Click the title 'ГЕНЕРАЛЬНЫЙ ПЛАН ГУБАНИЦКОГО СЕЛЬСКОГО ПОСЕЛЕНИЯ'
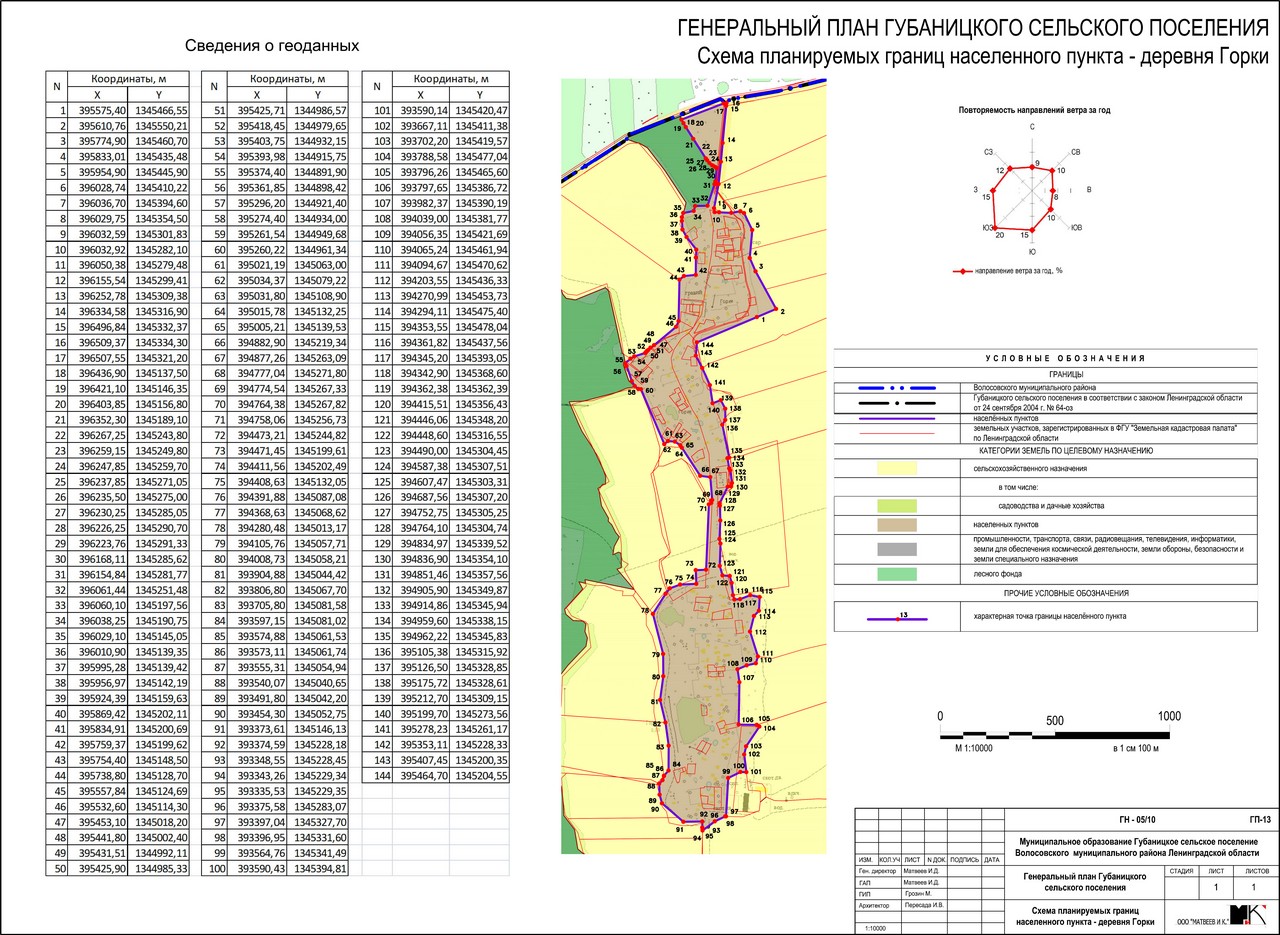1280x935 pixels. (x=972, y=27)
